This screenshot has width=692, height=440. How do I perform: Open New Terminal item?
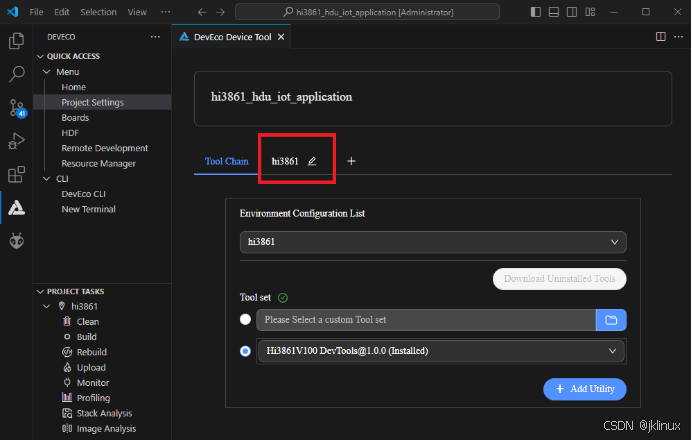(89, 209)
